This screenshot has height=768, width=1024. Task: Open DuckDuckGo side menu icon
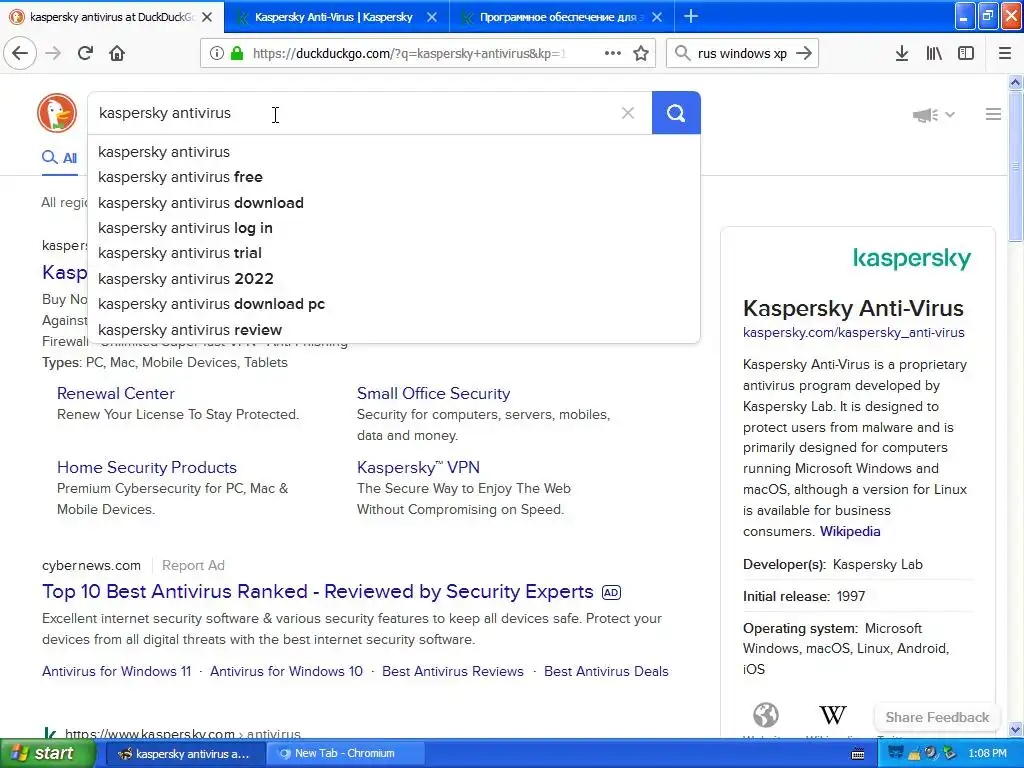click(993, 114)
